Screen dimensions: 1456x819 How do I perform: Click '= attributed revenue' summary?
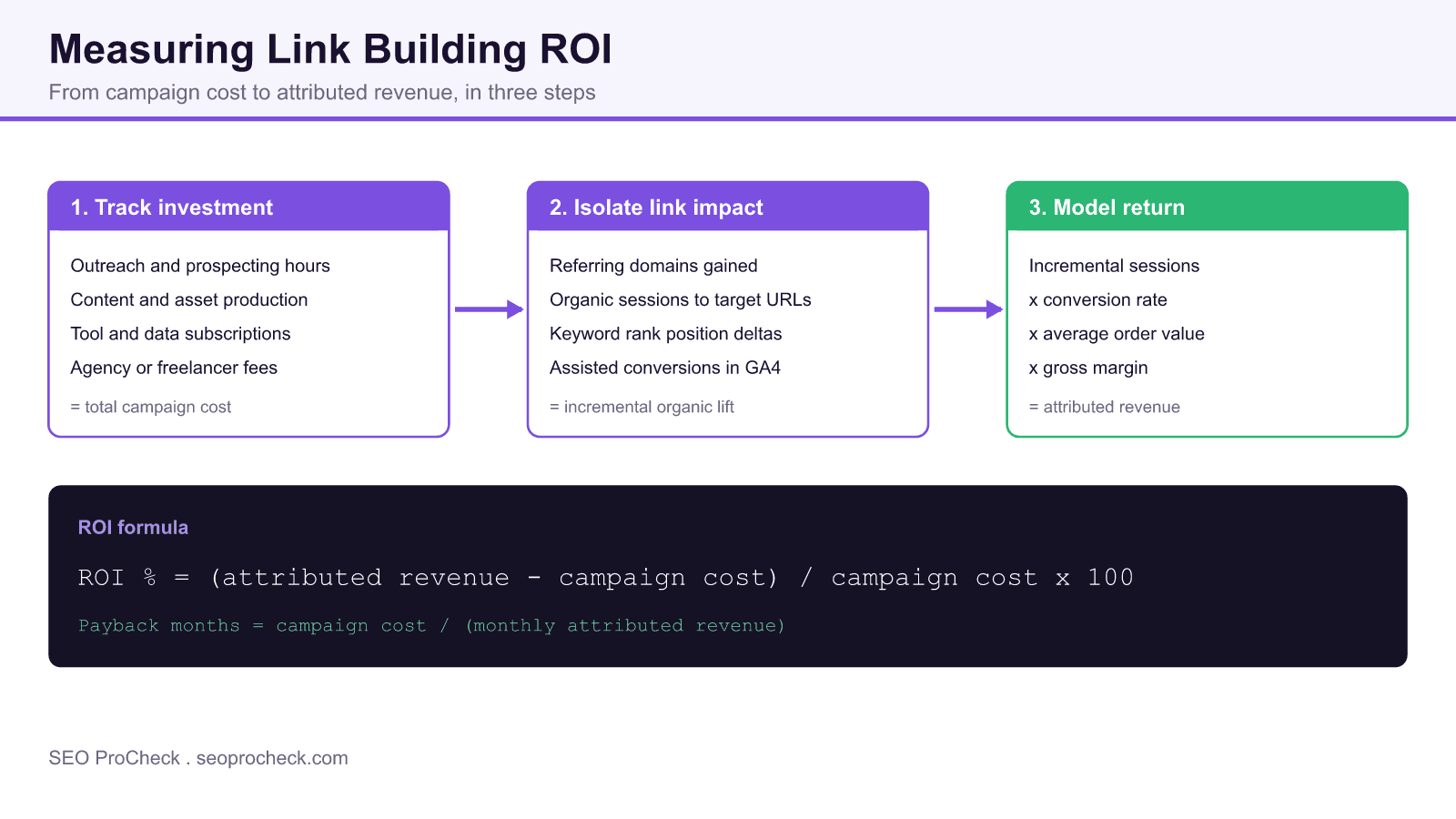pos(1105,407)
